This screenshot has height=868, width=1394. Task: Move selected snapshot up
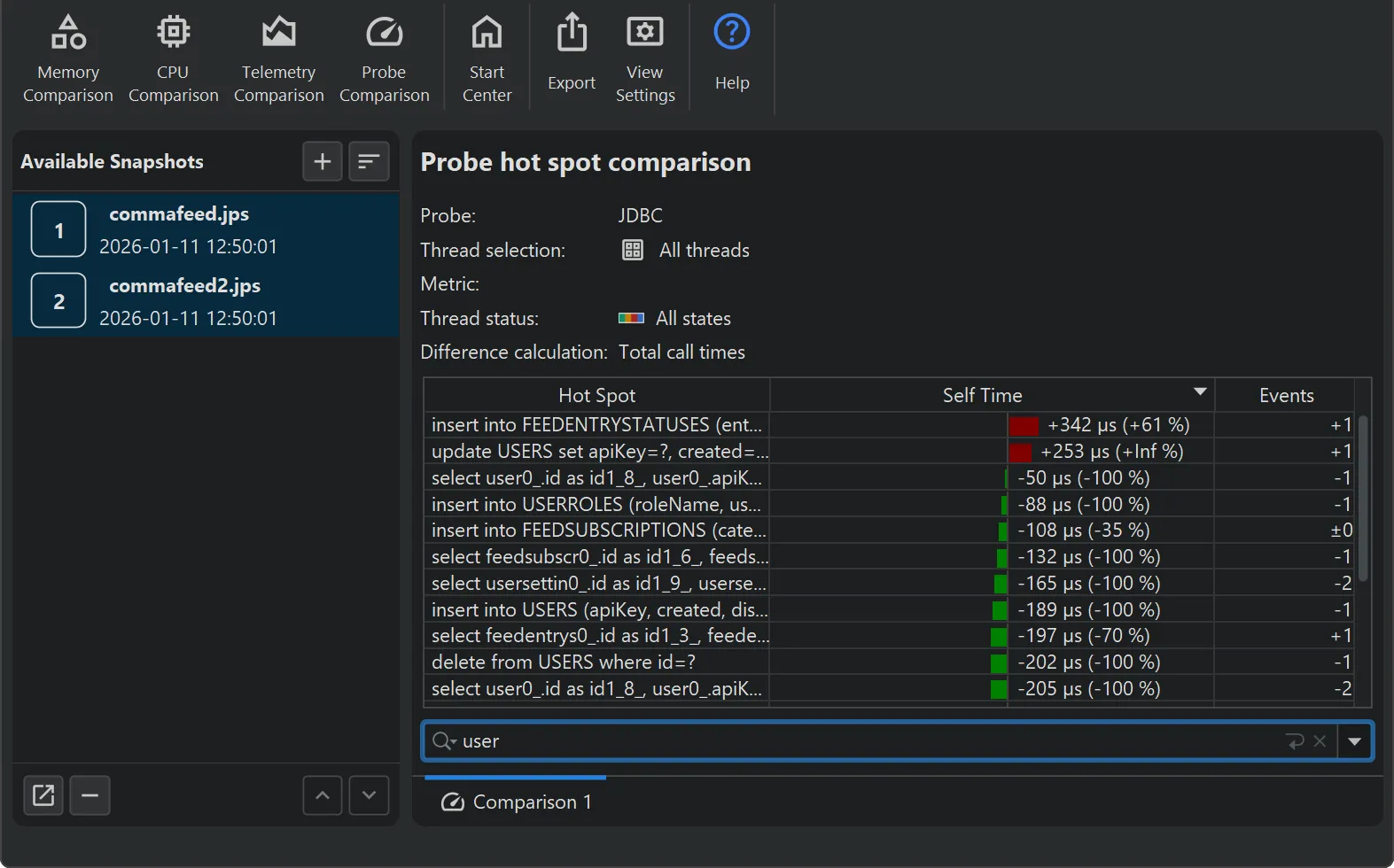(323, 795)
